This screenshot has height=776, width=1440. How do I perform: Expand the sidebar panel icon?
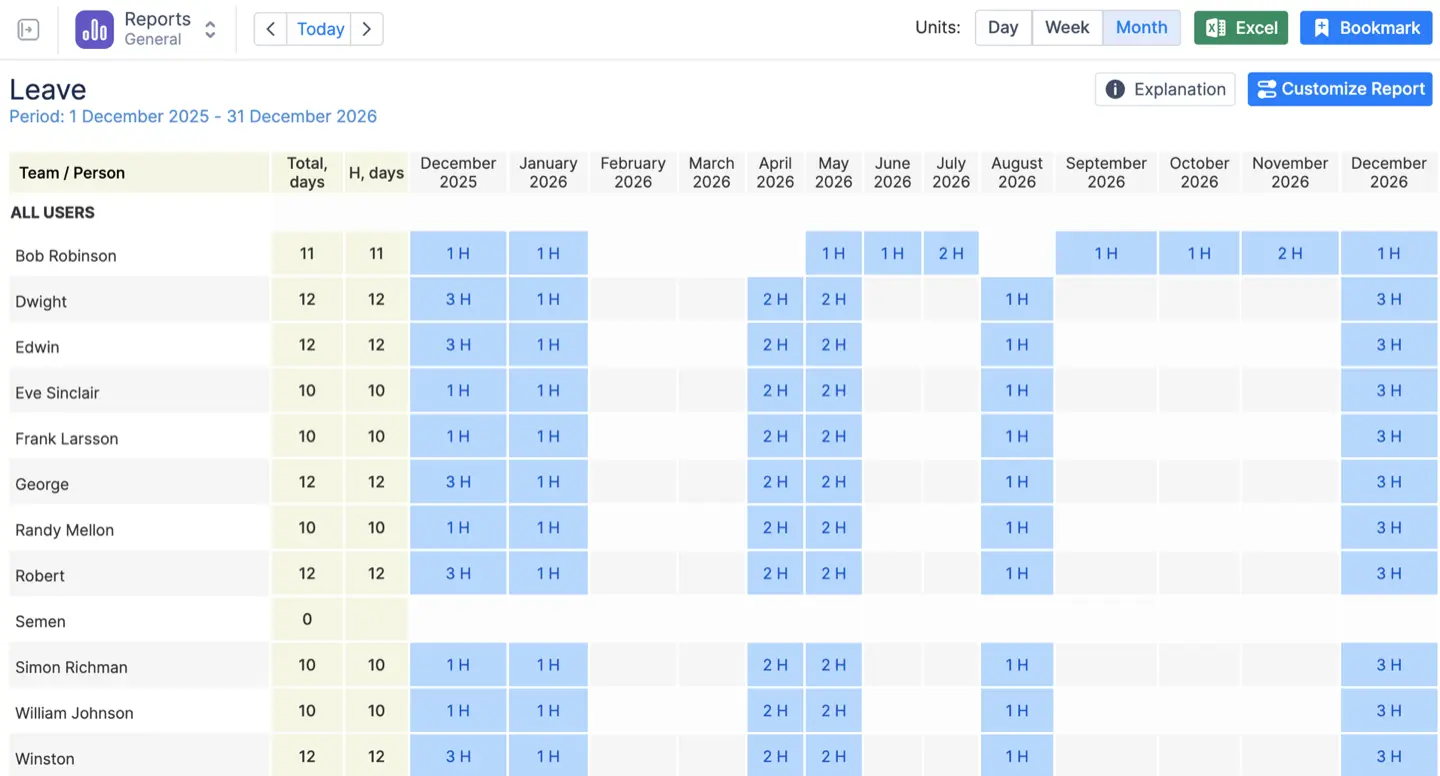tap(28, 30)
